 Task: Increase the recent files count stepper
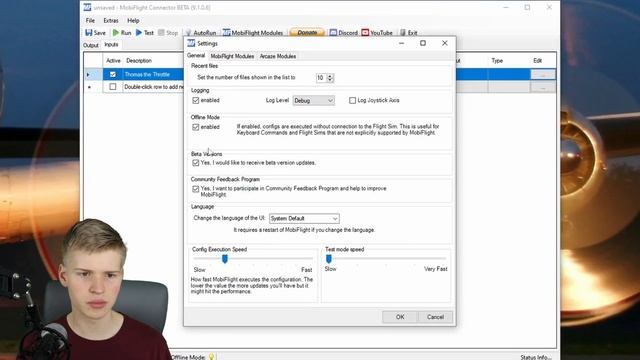point(330,76)
